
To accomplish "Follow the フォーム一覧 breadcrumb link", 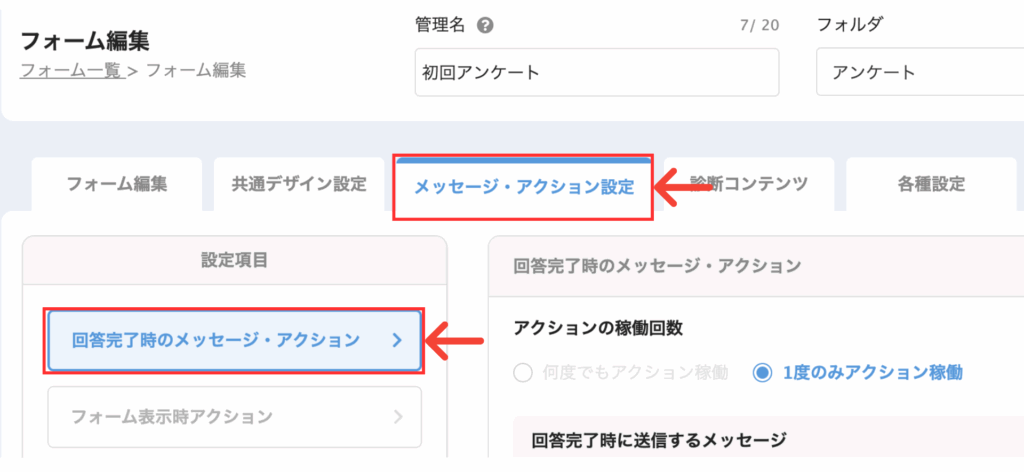I will [x=72, y=71].
